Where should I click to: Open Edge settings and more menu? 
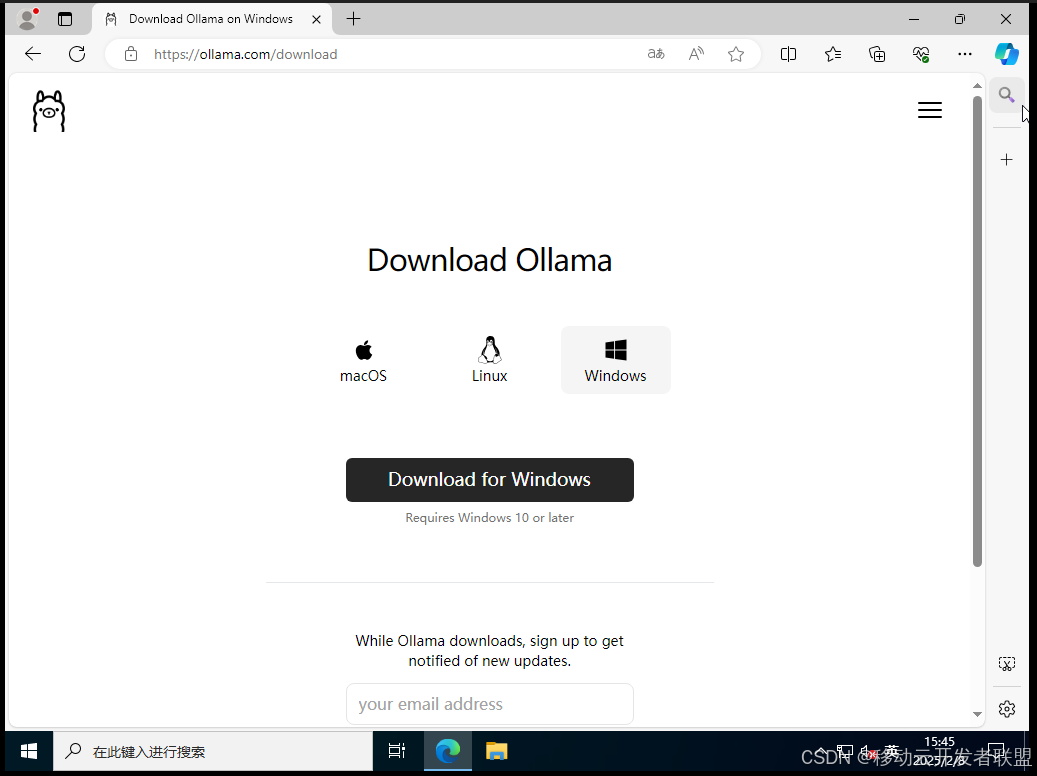[965, 54]
